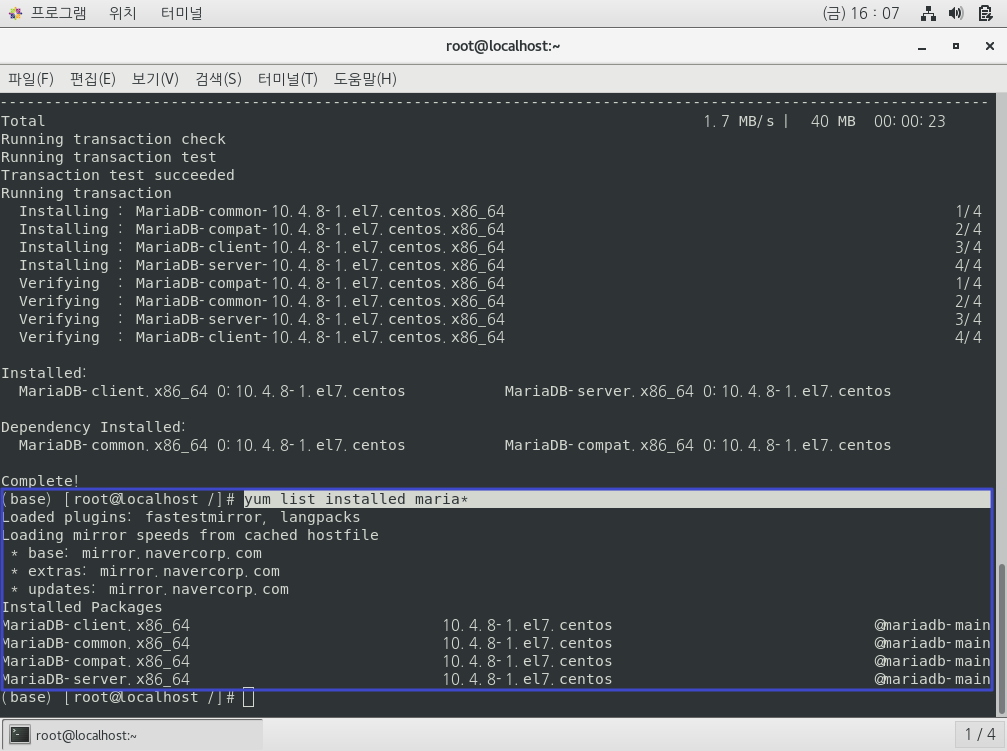Click the 'Installing : MariaDB-client' line

(x=262, y=247)
